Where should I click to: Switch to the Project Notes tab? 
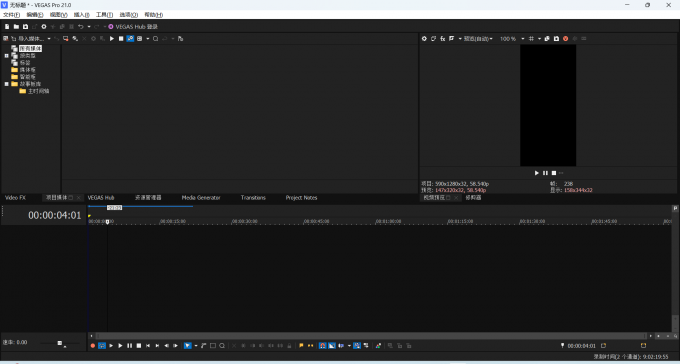point(301,198)
